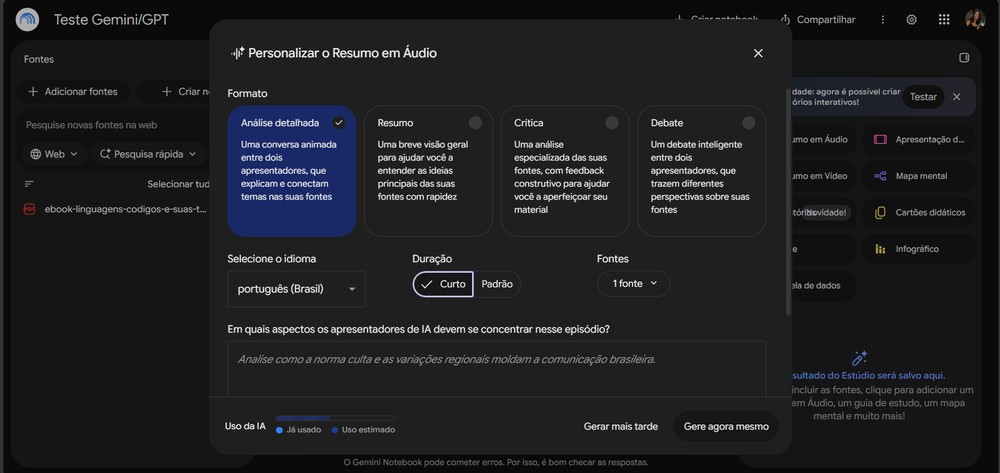Open Apresentação de slides option
The image size is (1000, 473).
(918, 140)
